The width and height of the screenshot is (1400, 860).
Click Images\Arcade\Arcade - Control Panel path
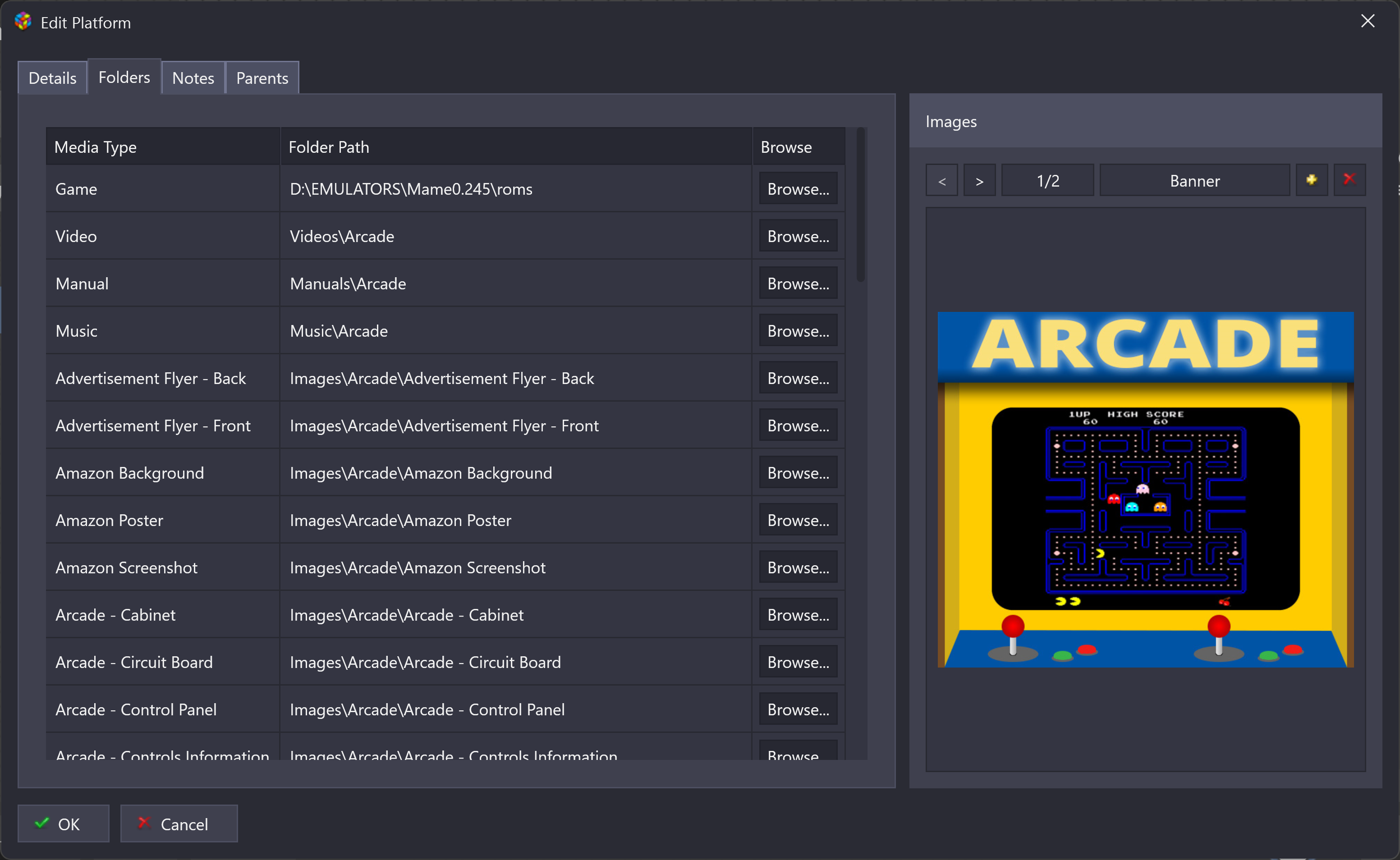516,709
